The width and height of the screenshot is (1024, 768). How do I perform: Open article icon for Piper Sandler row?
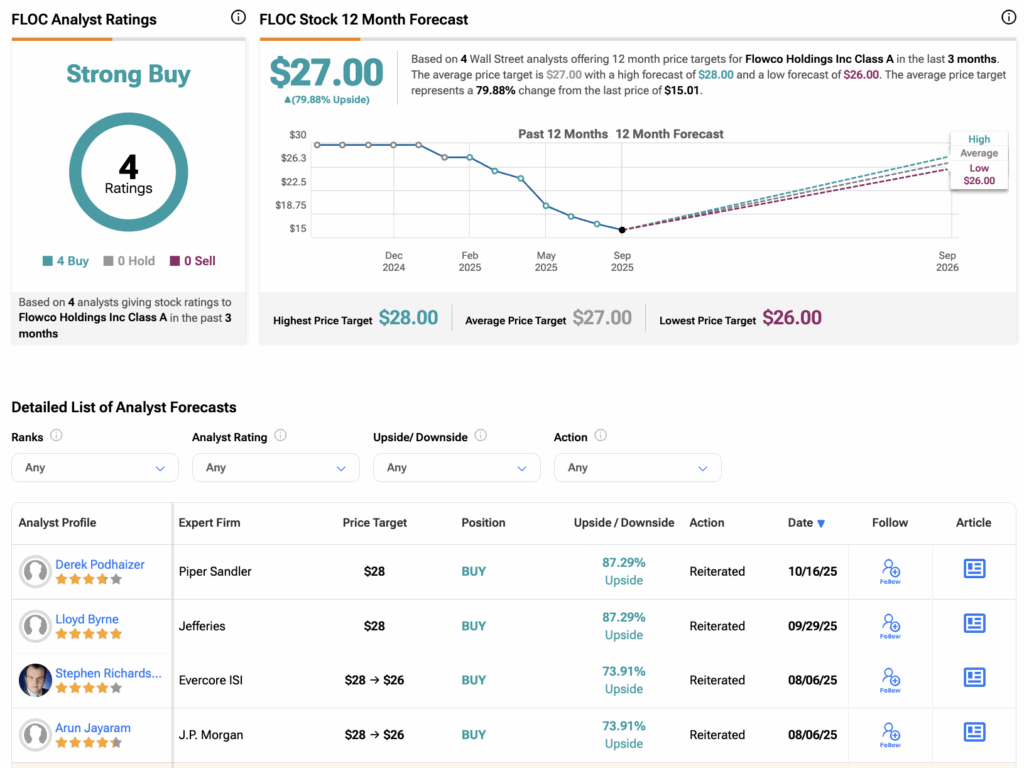(974, 569)
